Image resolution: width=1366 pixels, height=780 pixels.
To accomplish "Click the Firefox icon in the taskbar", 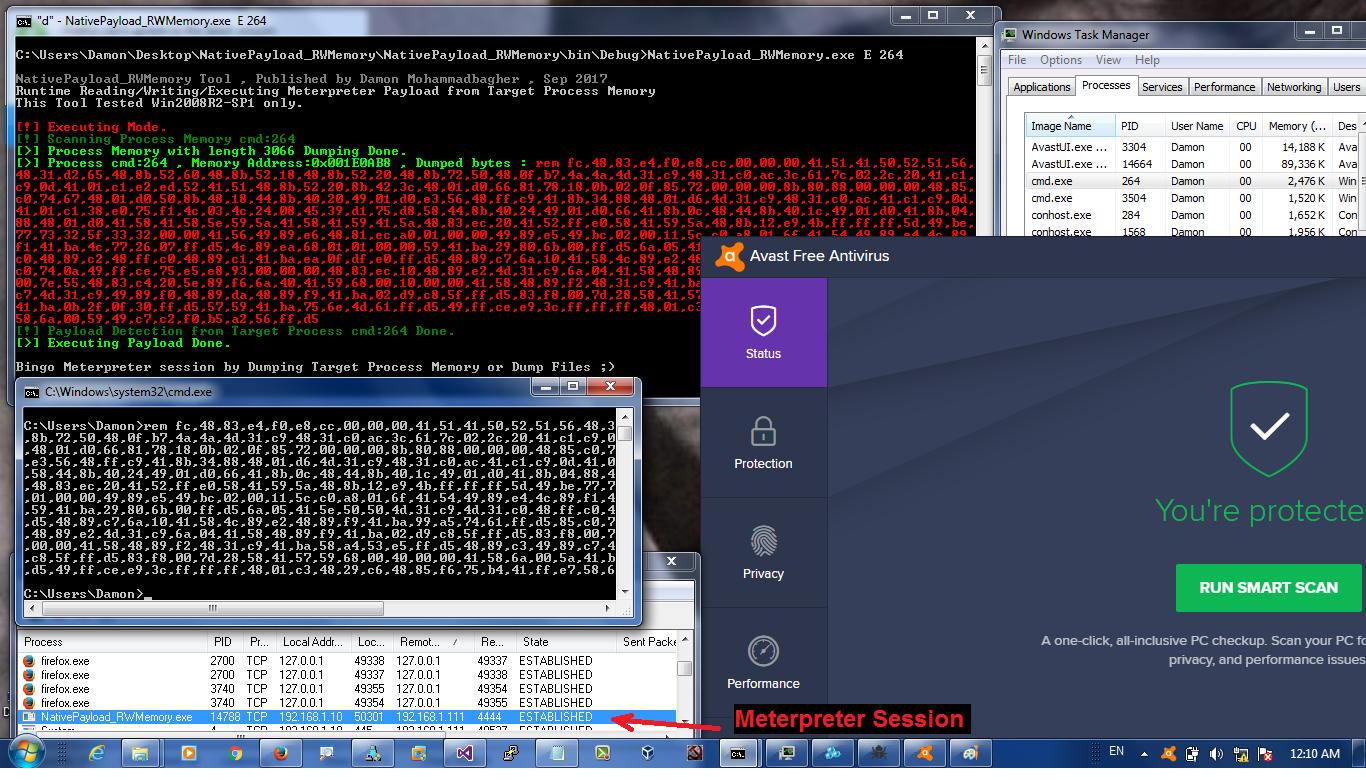I will point(281,753).
